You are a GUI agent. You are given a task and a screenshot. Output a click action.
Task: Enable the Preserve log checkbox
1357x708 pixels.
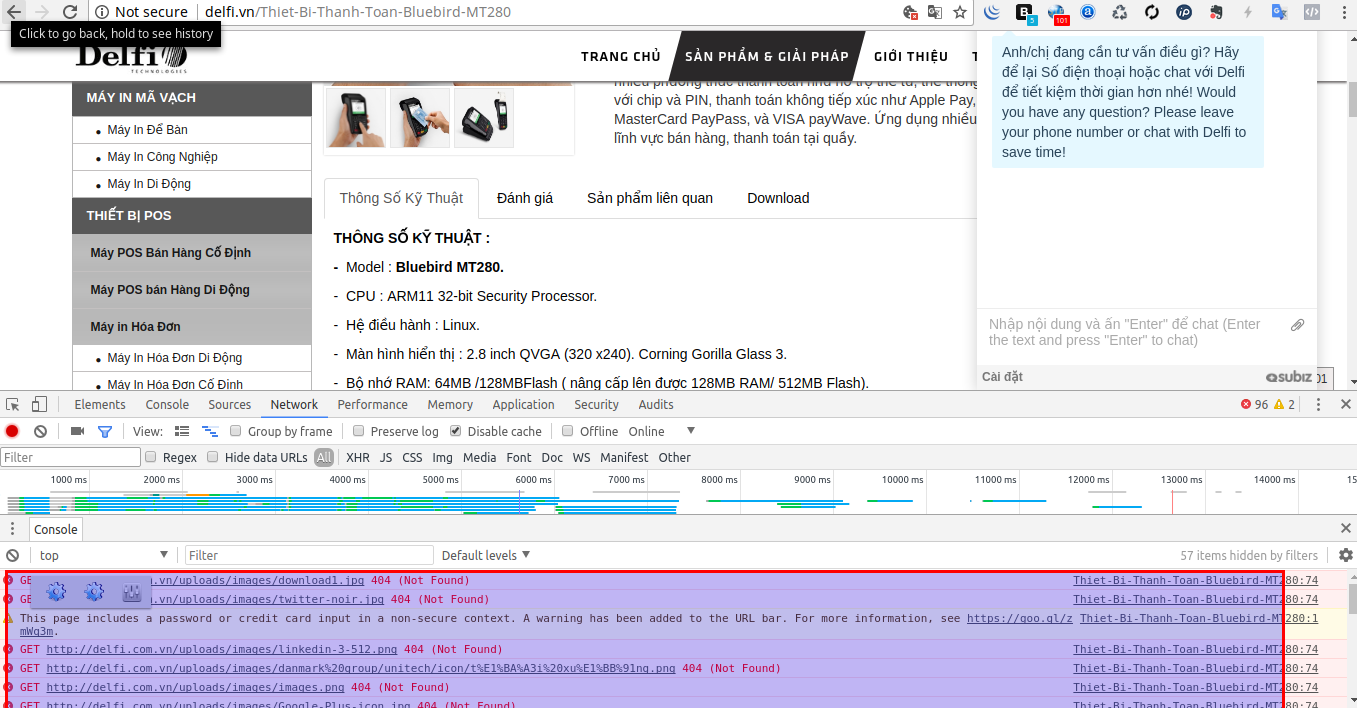coord(358,431)
